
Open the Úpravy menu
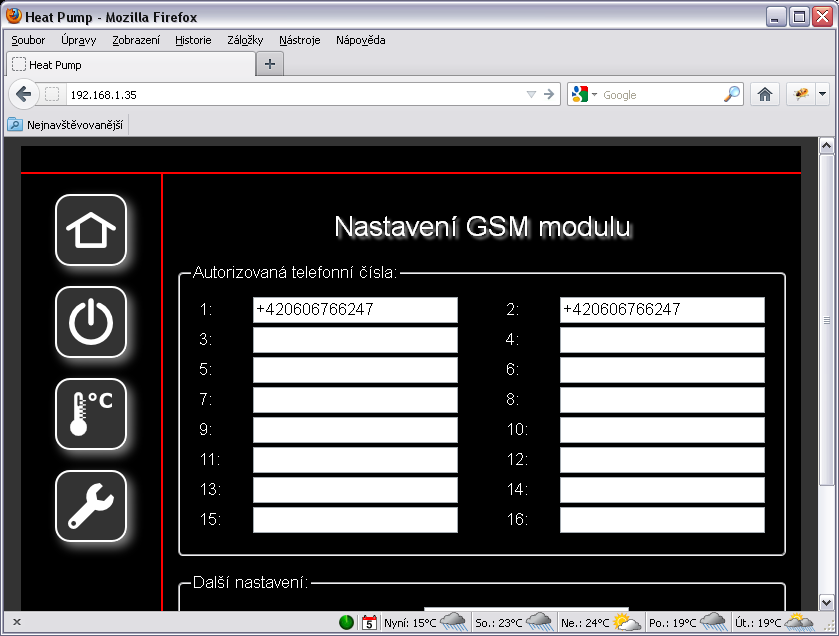tap(79, 40)
